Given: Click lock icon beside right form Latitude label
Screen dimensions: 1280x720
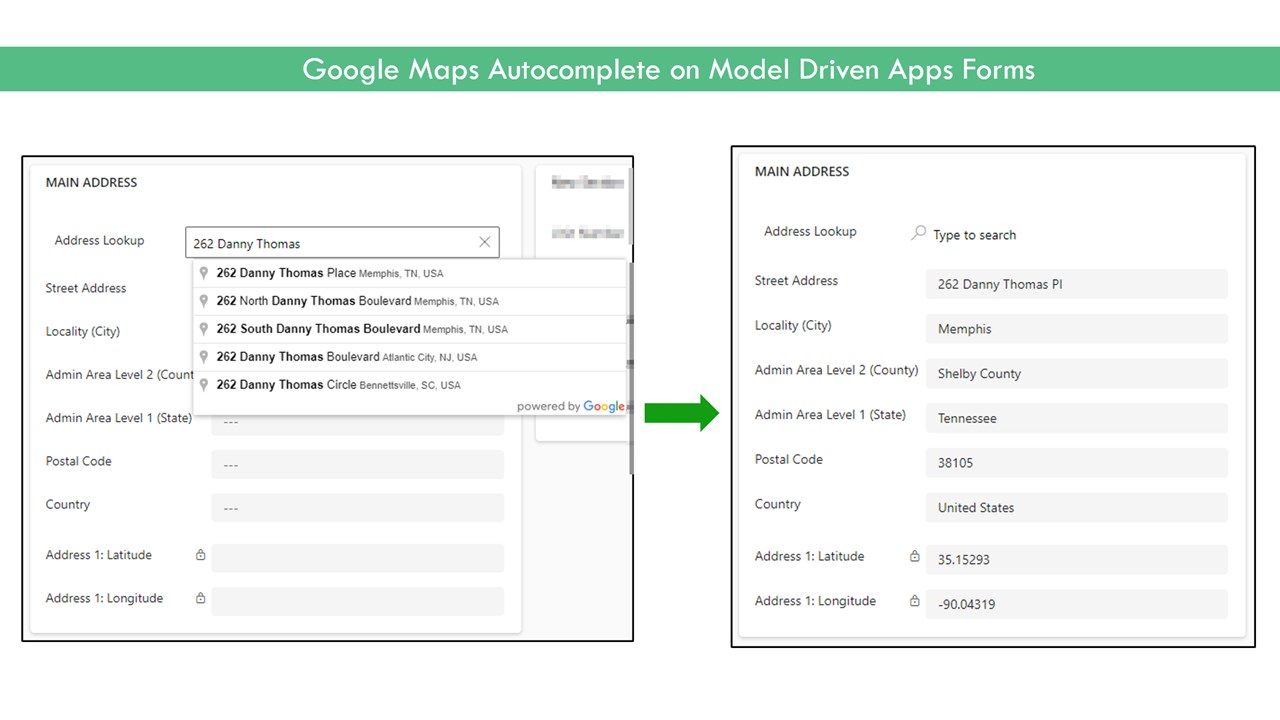Looking at the screenshot, I should point(914,556).
